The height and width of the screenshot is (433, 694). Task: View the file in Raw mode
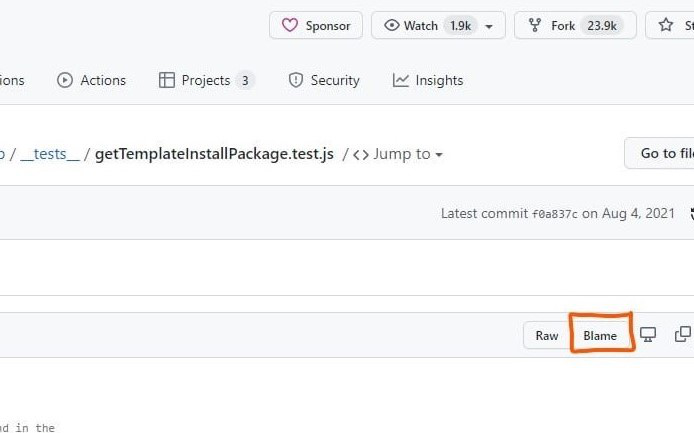[546, 335]
